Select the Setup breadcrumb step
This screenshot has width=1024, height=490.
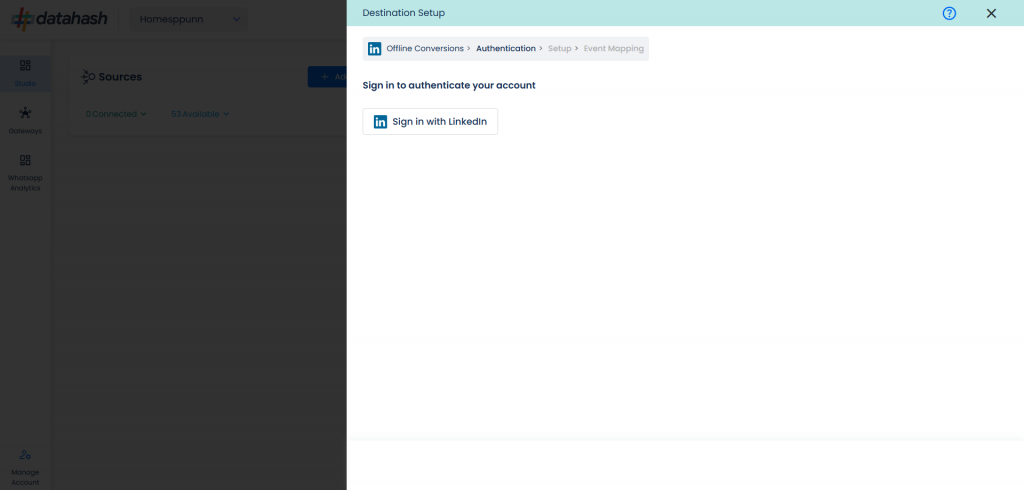tap(560, 49)
